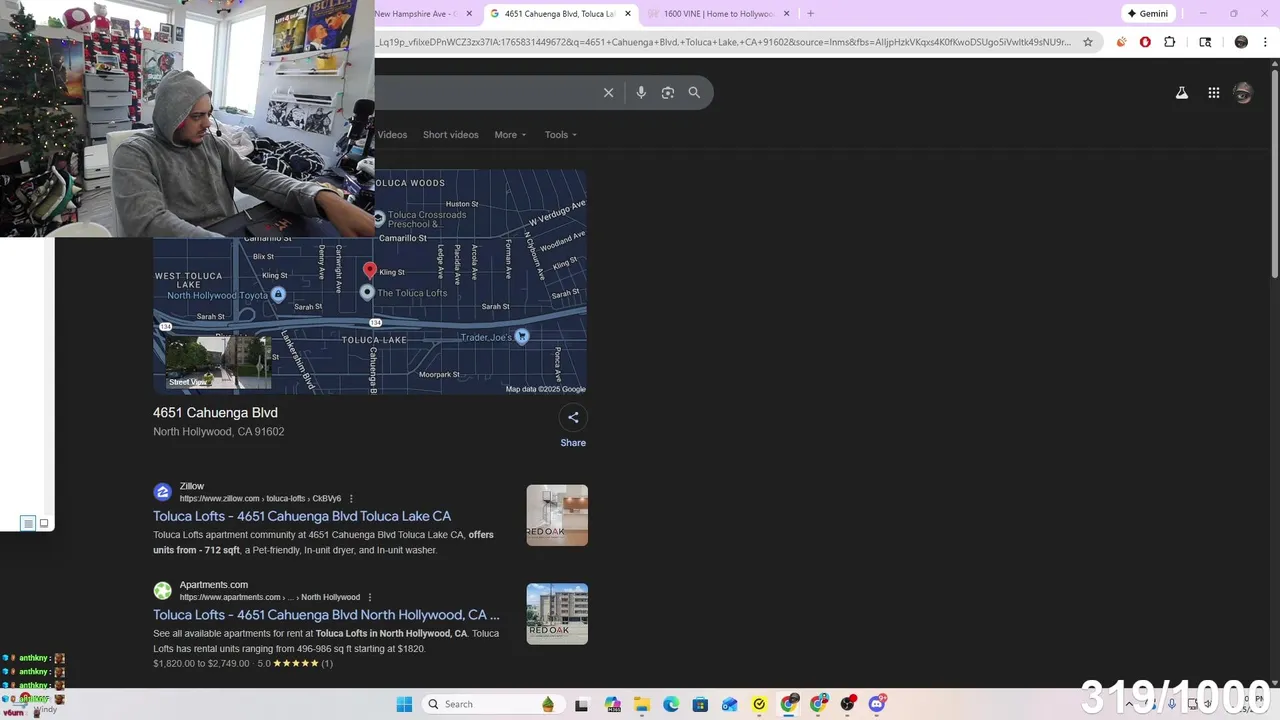Open Apartments.com result options three-dot menu
Screen dimensions: 1280x720
[x=370, y=597]
